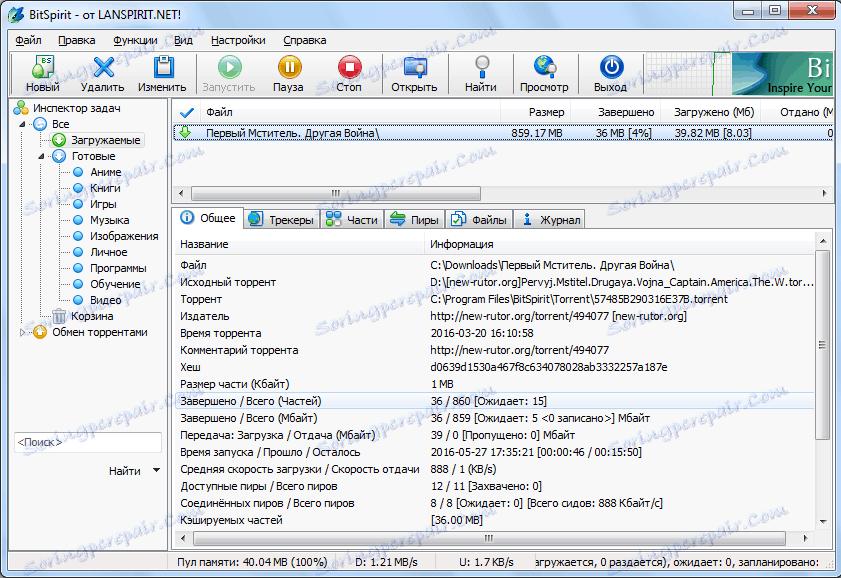Click the Готовые folder icon in tree

(59, 156)
